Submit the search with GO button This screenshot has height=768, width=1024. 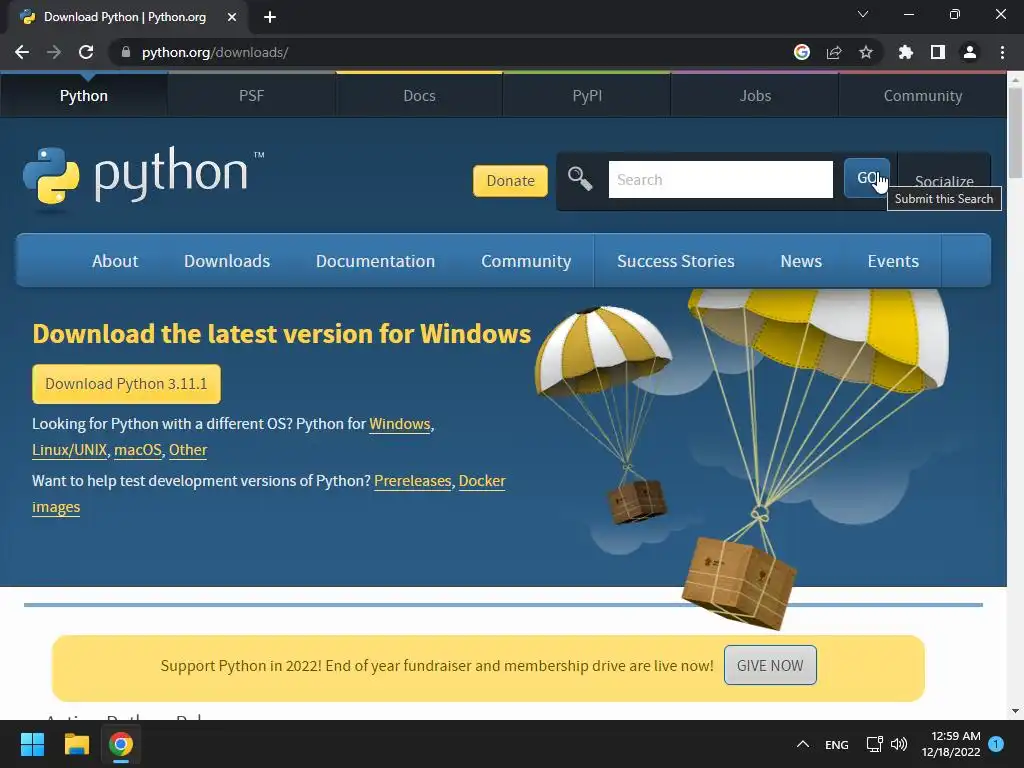click(x=866, y=178)
